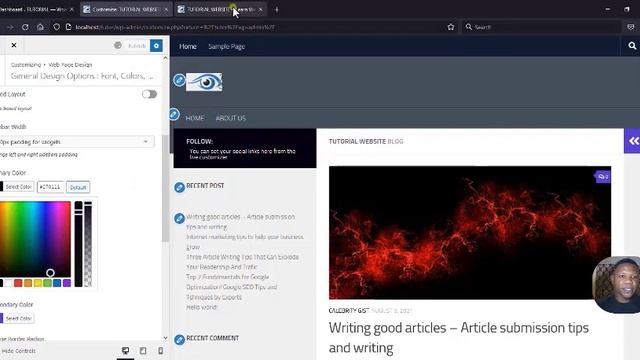This screenshot has width=640, height=360.
Task: Switch to the TUTORIAL WEBSITE browser tab
Action: coord(219,9)
